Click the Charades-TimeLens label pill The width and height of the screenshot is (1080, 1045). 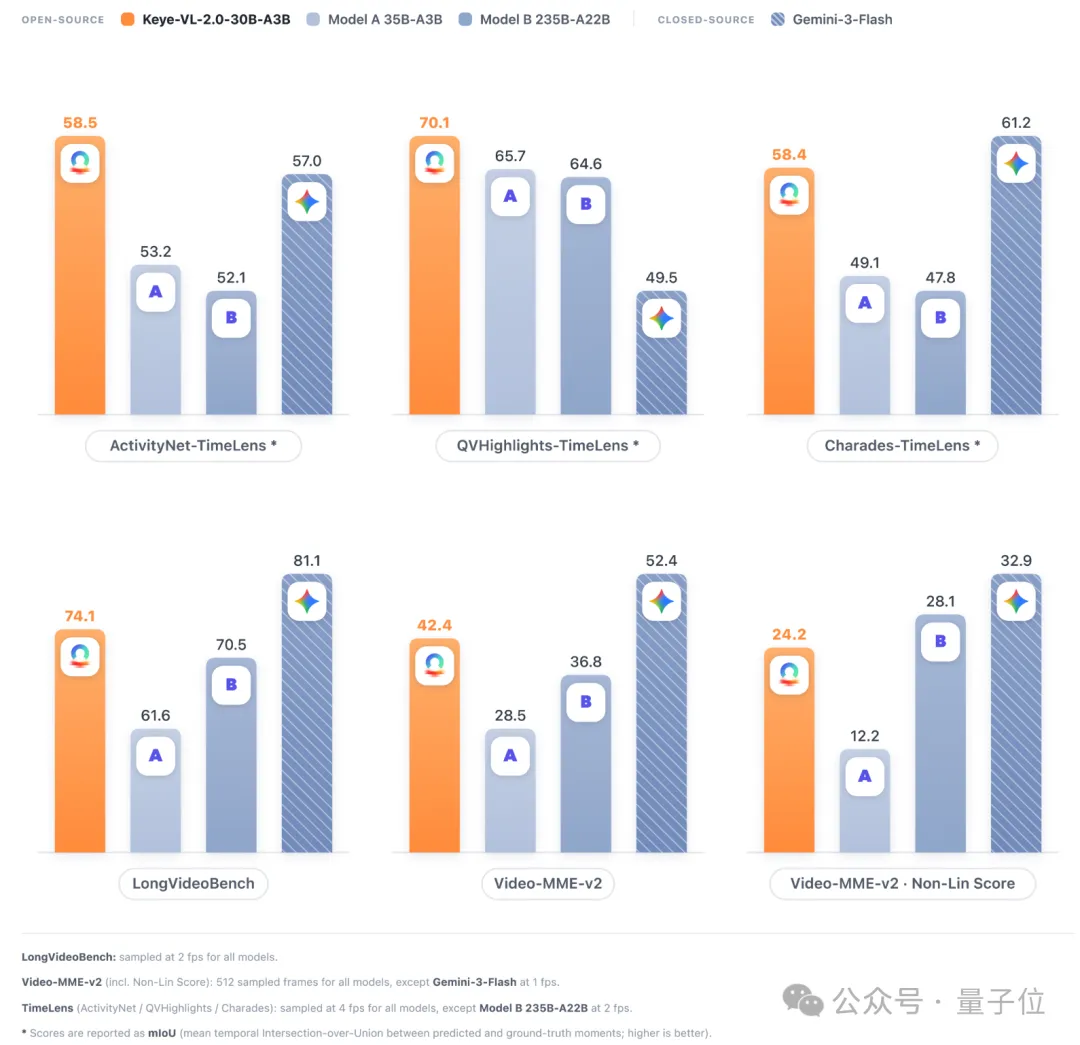[902, 446]
